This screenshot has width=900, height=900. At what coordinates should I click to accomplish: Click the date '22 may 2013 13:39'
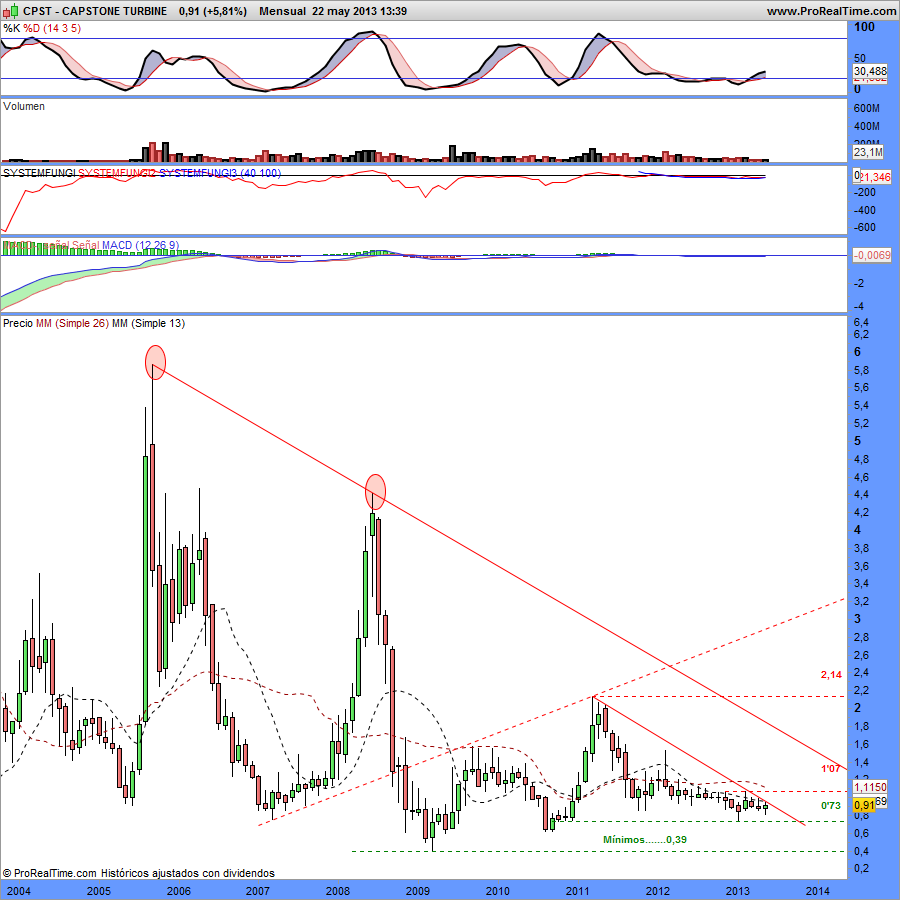[360, 11]
